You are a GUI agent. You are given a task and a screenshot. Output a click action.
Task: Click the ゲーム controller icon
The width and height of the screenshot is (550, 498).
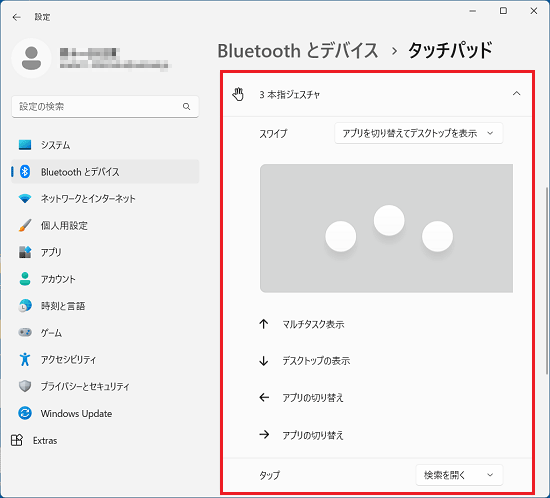(25, 332)
